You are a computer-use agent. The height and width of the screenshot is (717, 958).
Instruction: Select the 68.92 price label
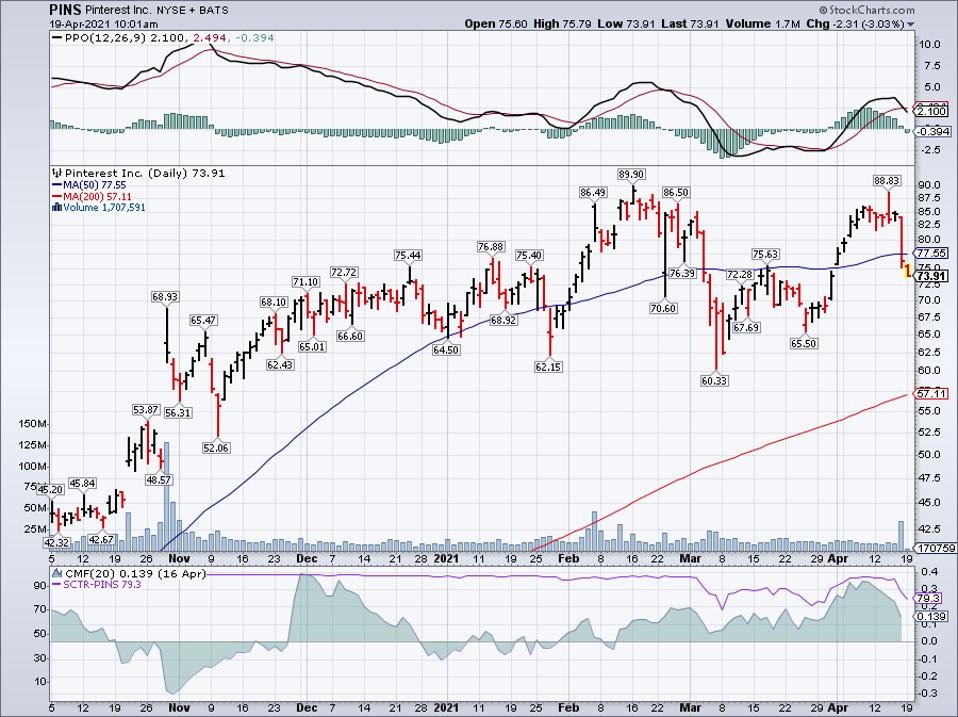503,320
